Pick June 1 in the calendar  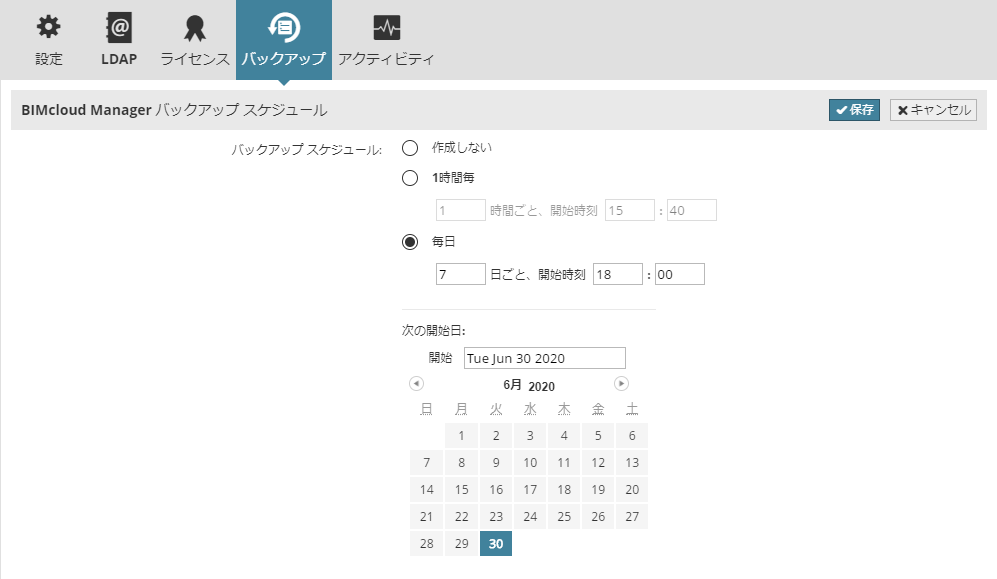pyautogui.click(x=462, y=435)
